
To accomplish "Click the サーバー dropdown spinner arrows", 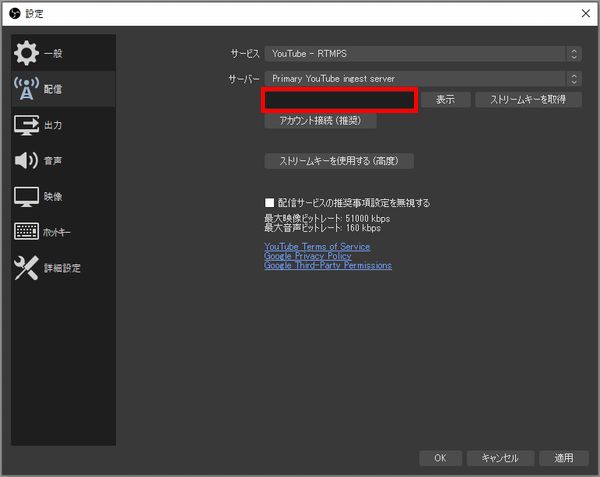I will 574,79.
